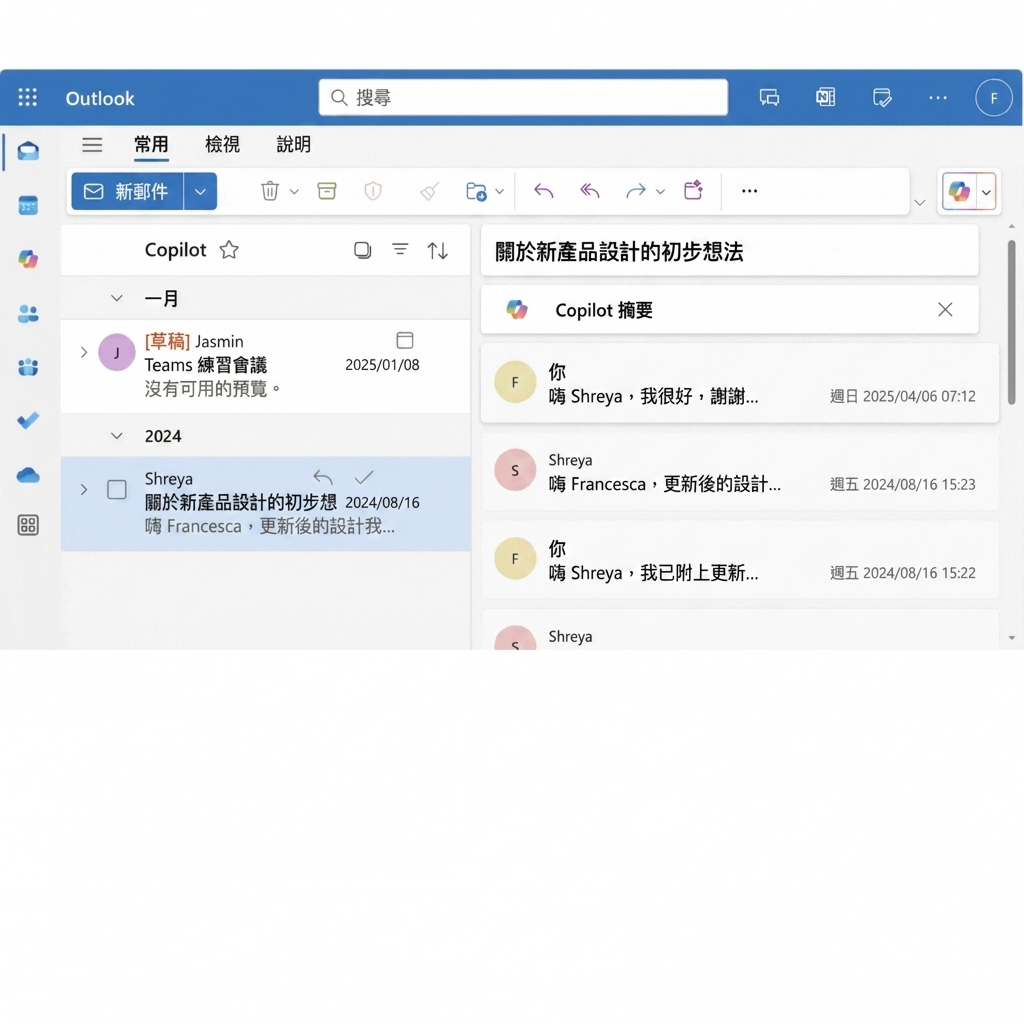
Task: Check the Shreya message checkbox
Action: pyautogui.click(x=117, y=490)
